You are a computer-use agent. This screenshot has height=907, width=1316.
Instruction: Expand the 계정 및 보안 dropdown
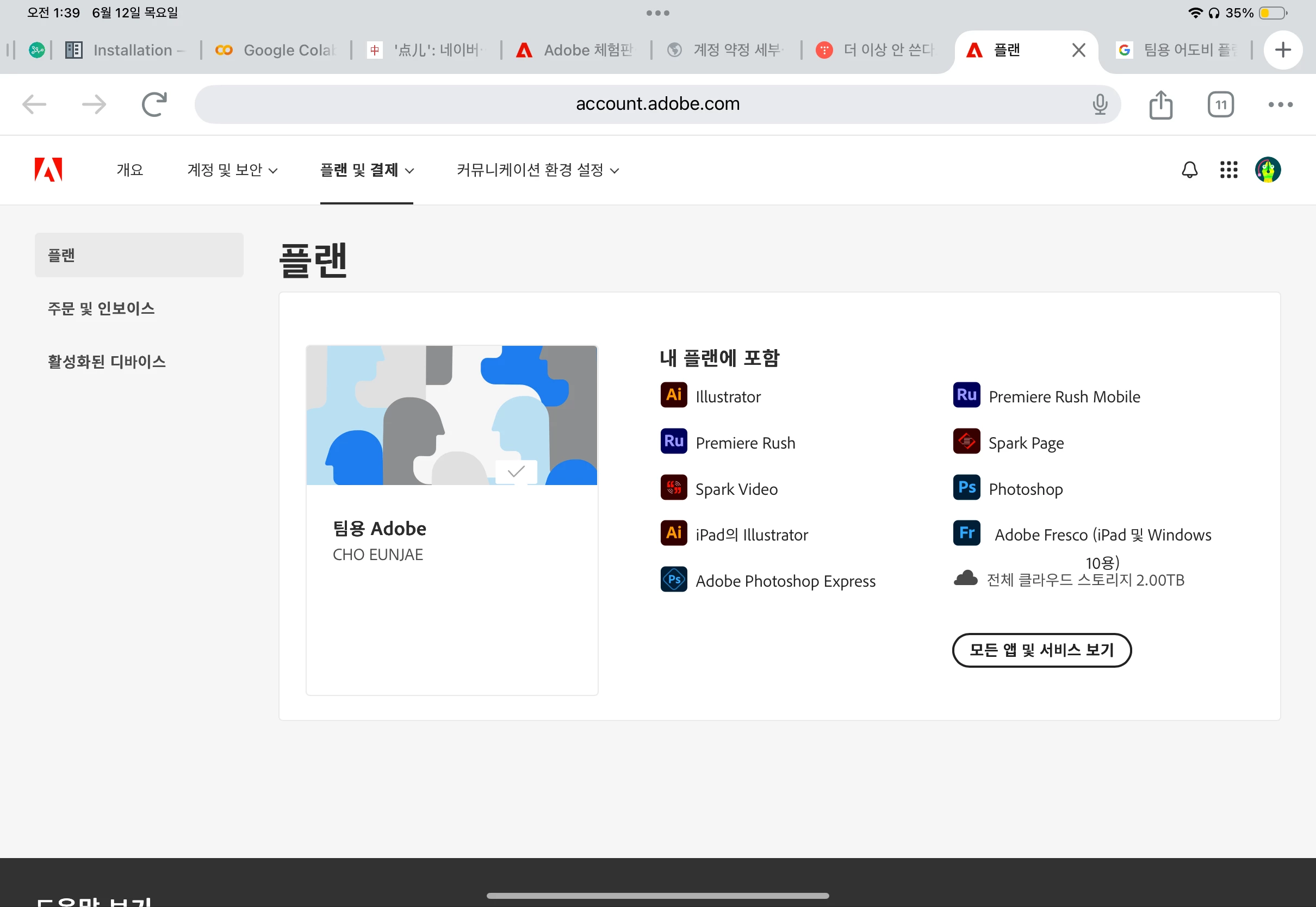click(232, 170)
